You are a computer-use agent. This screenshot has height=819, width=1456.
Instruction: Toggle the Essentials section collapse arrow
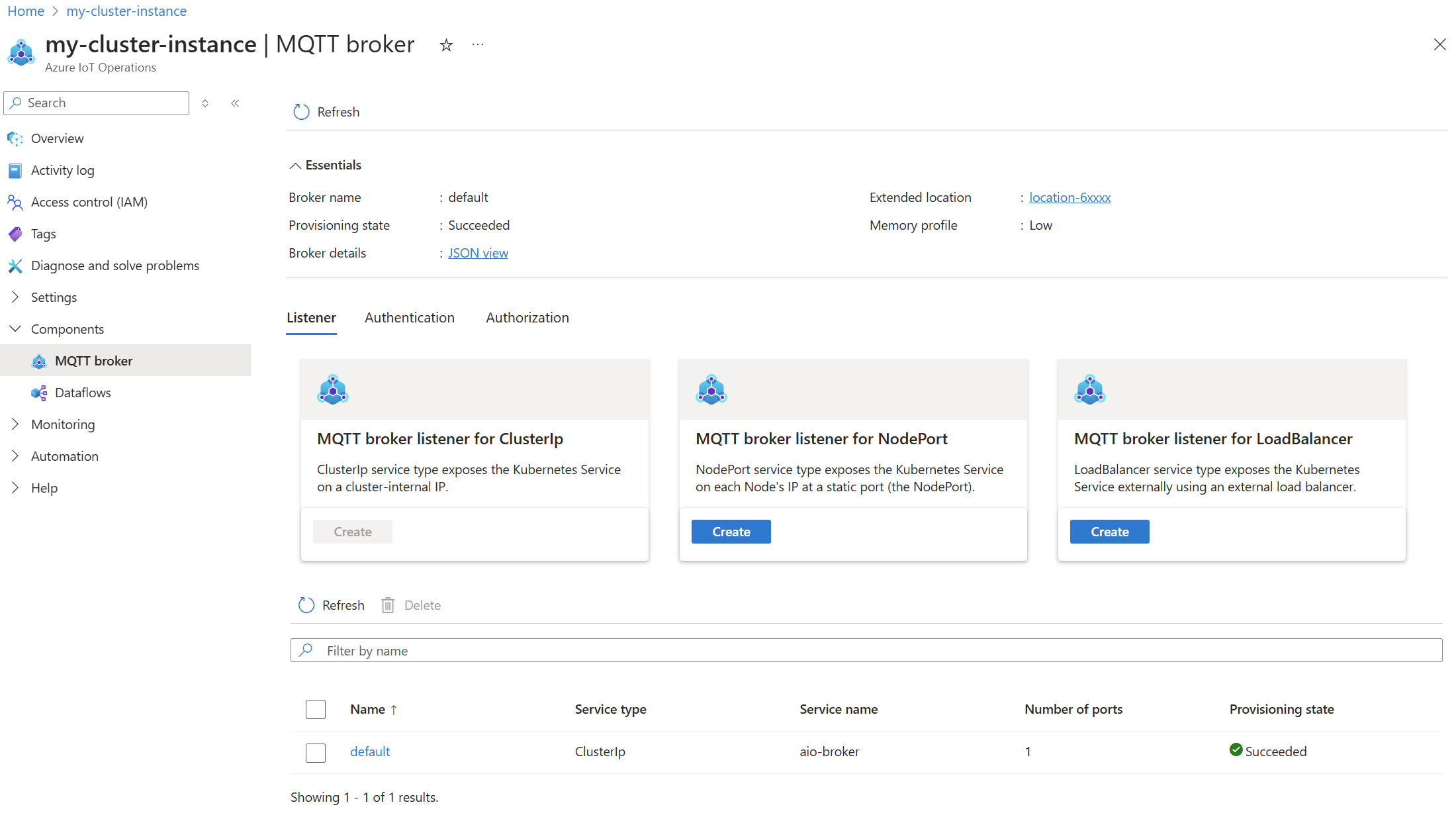[295, 165]
